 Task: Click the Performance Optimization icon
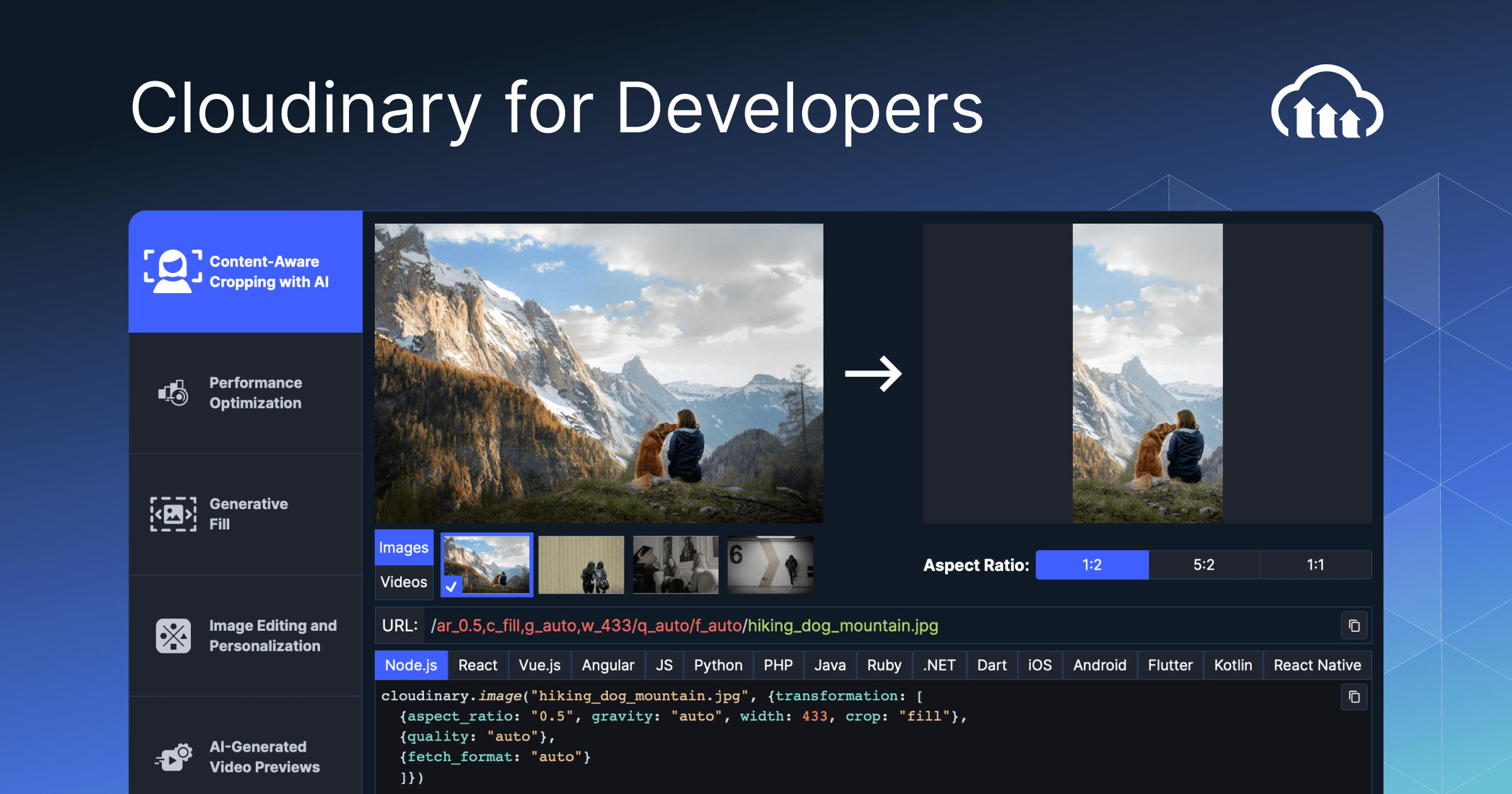173,393
